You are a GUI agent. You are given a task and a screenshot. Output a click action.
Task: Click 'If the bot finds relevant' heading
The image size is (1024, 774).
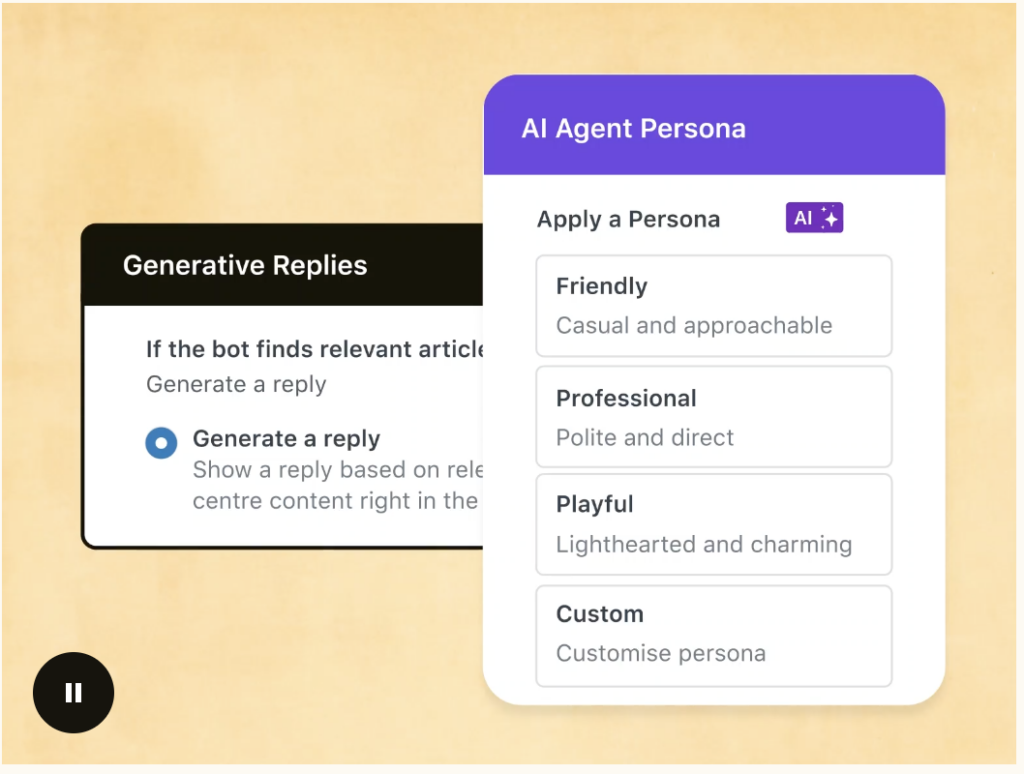(x=314, y=349)
